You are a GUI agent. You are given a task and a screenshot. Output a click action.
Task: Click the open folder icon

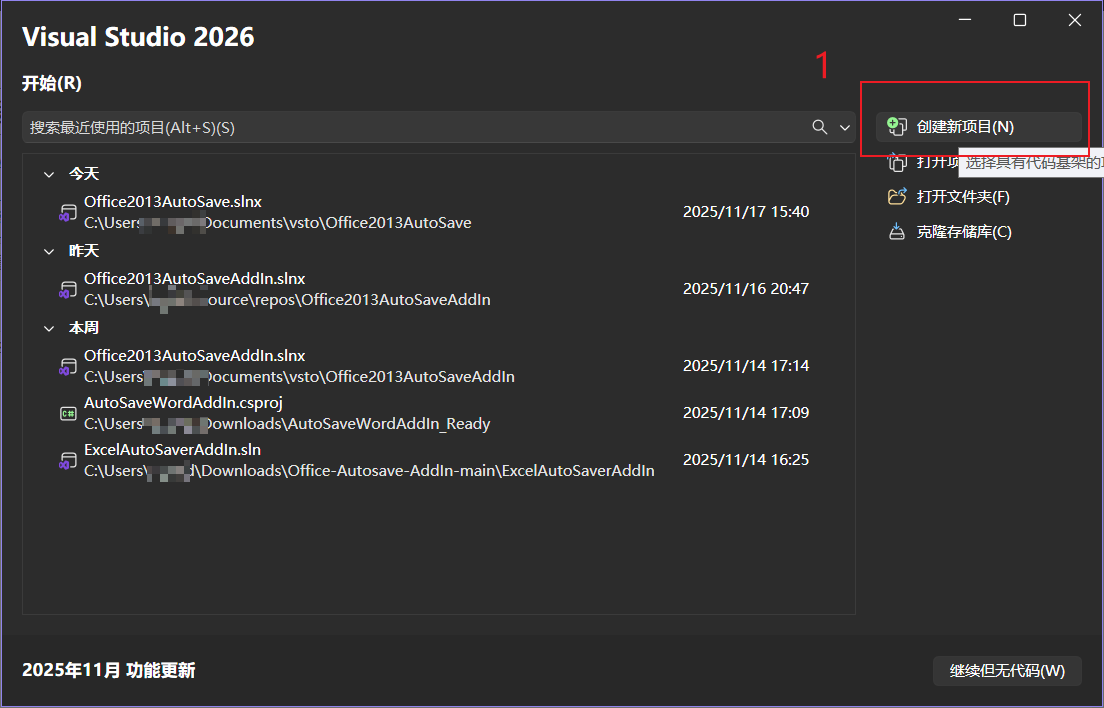897,197
